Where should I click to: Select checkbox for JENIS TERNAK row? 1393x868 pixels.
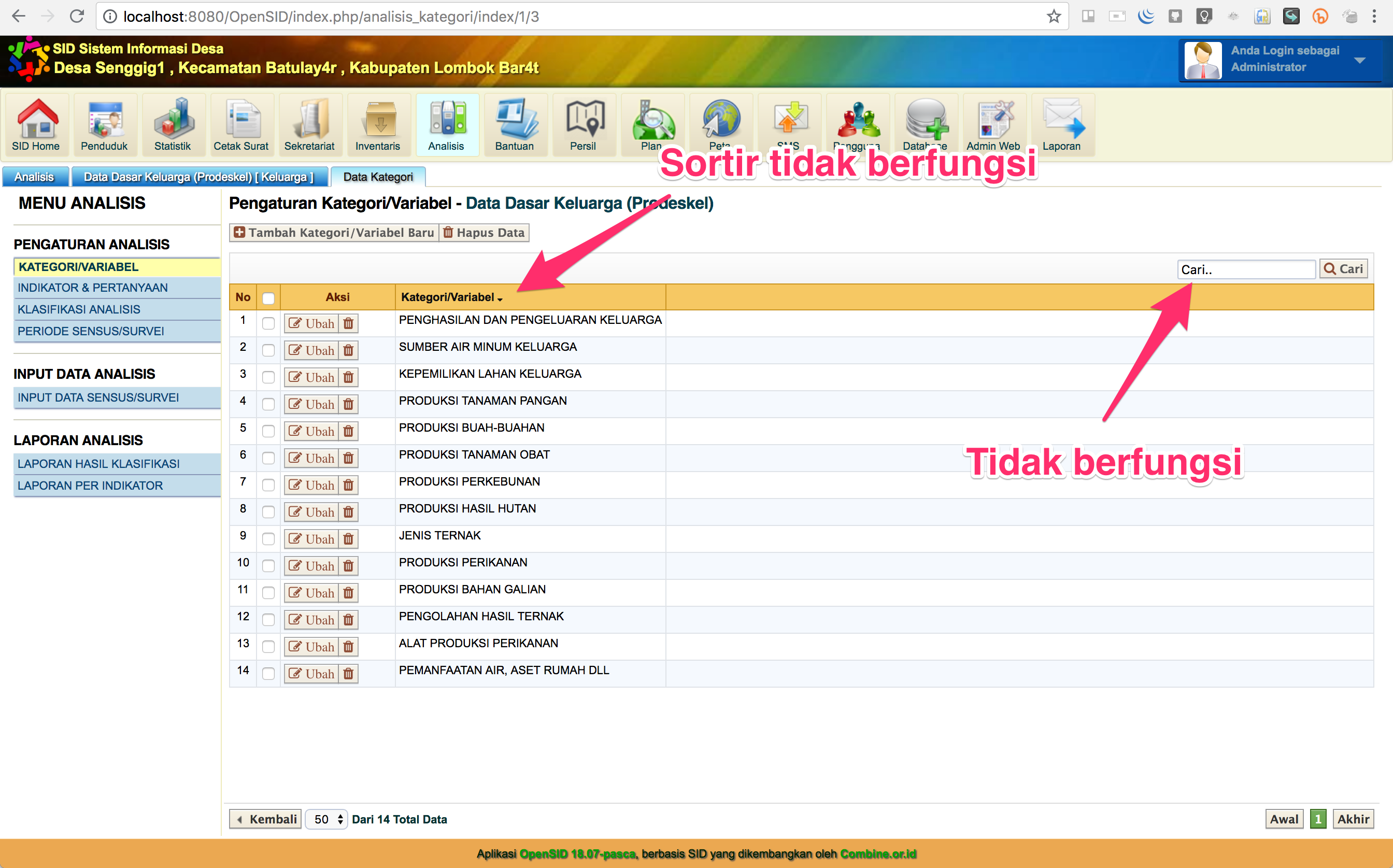tap(267, 538)
